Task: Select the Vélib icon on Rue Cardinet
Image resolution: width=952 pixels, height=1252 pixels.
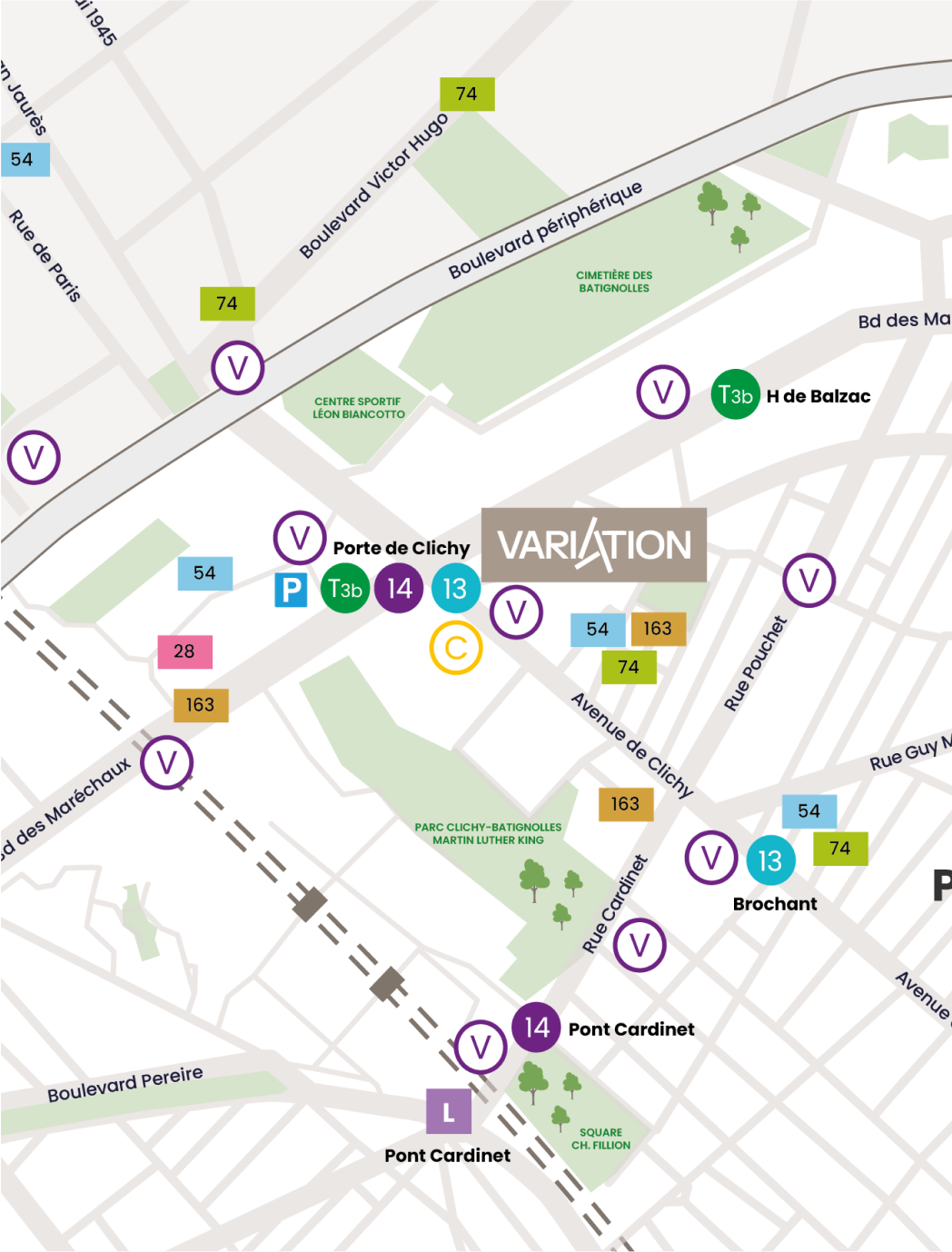Action: coord(640,946)
